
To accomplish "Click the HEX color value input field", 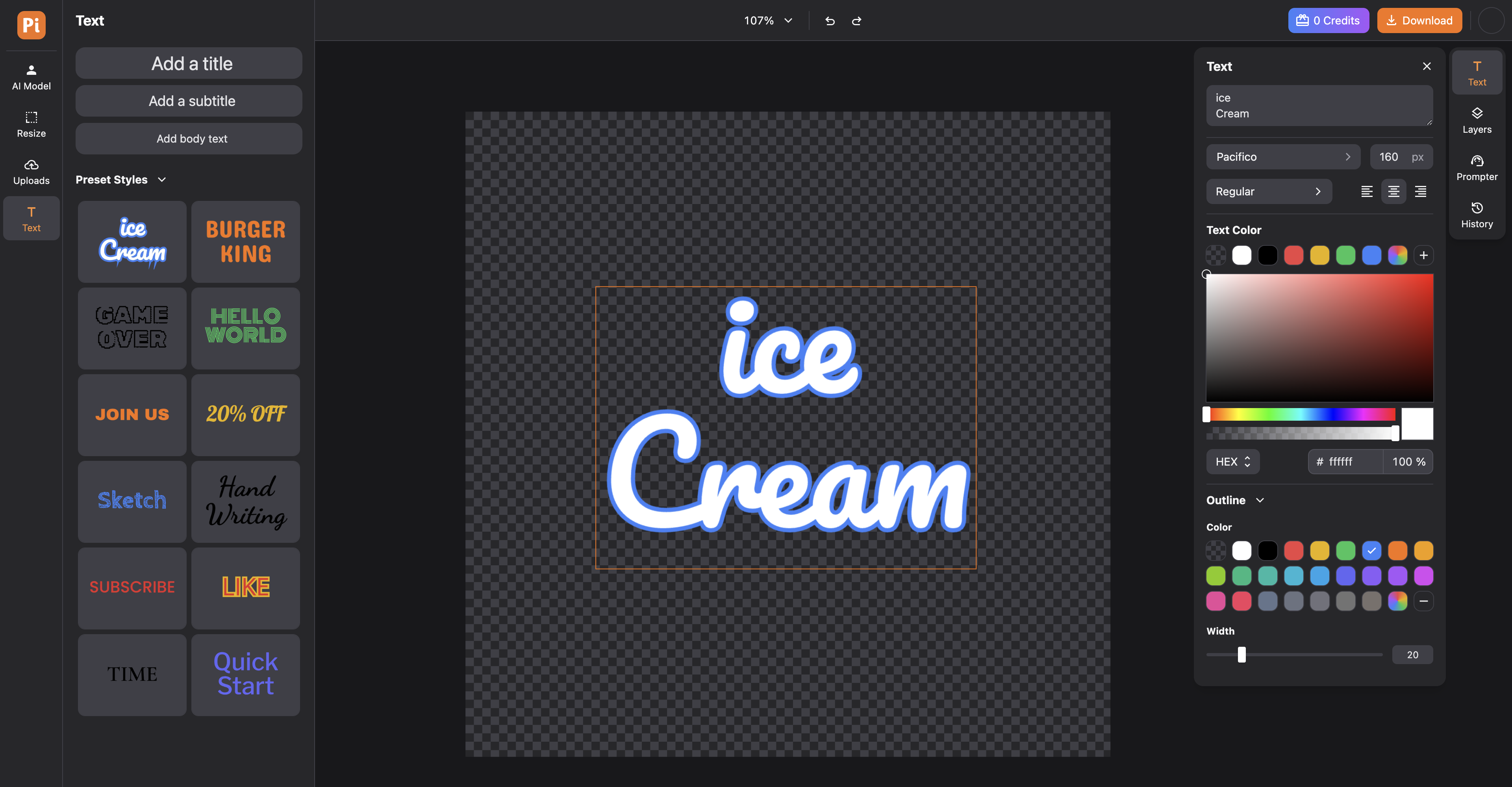I will point(1350,462).
